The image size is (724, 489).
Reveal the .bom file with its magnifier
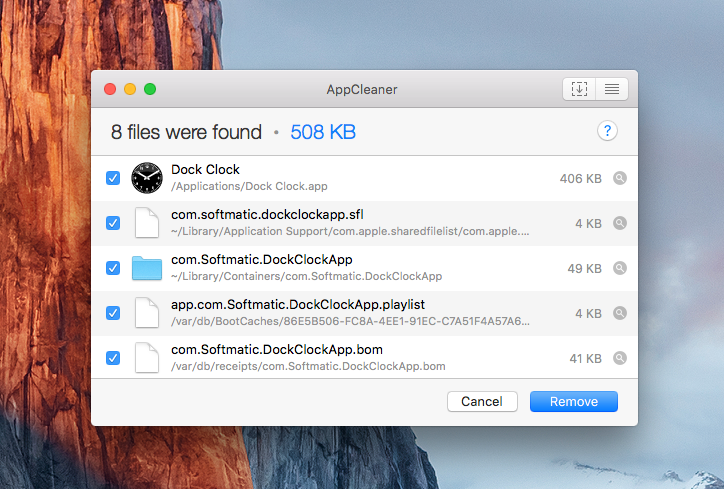tap(620, 358)
